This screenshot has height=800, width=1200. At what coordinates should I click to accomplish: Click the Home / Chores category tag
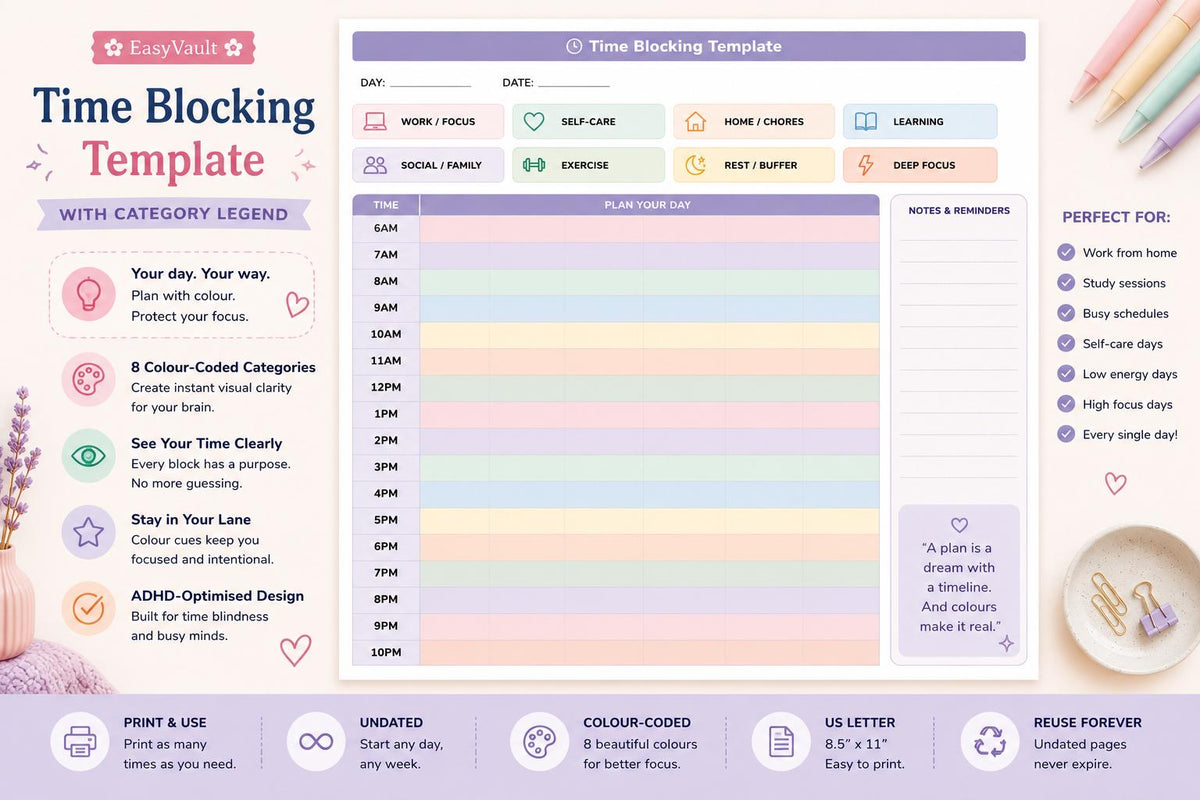(x=754, y=122)
